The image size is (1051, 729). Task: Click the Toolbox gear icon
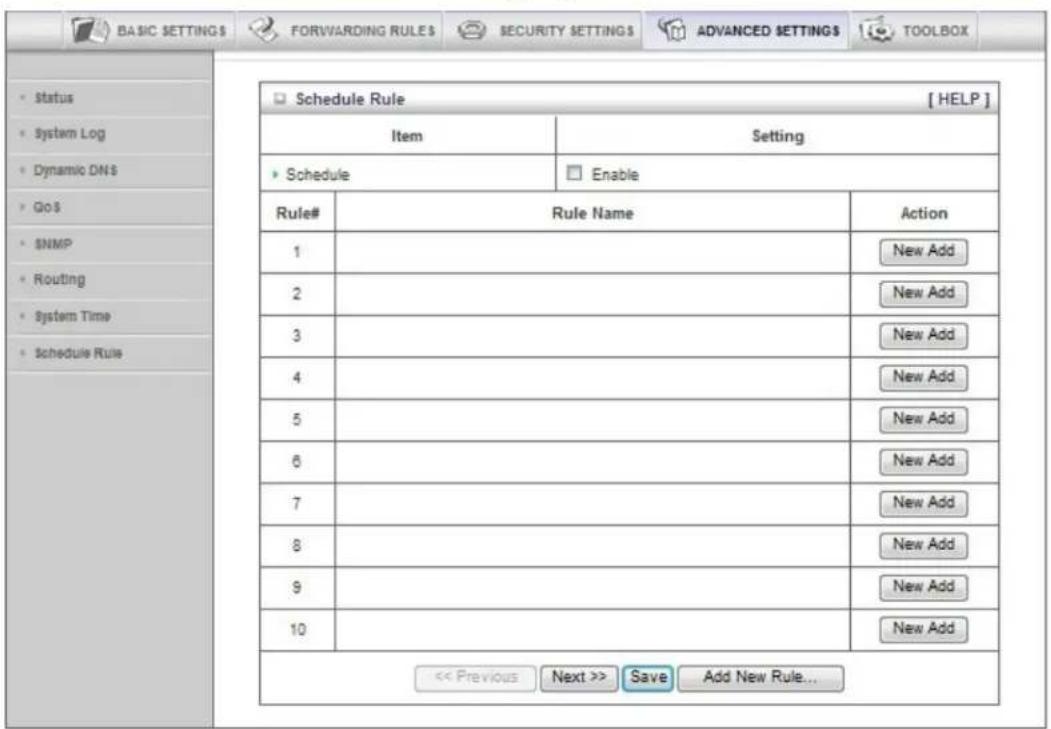coord(875,30)
